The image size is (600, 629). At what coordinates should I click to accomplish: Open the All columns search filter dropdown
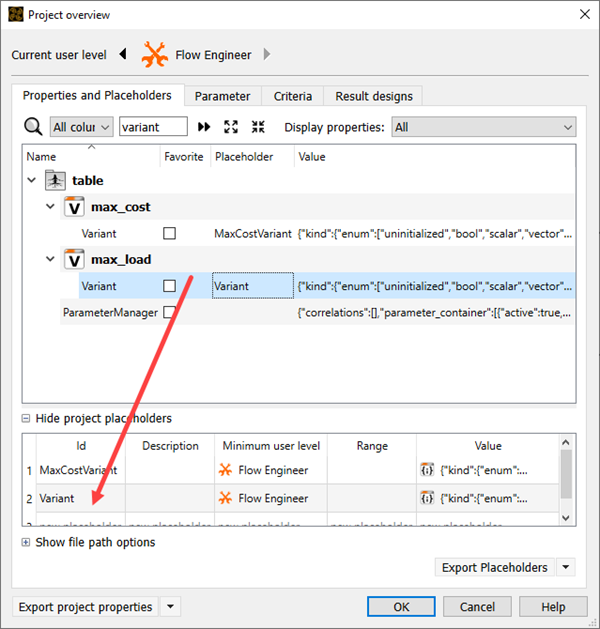(x=81, y=127)
